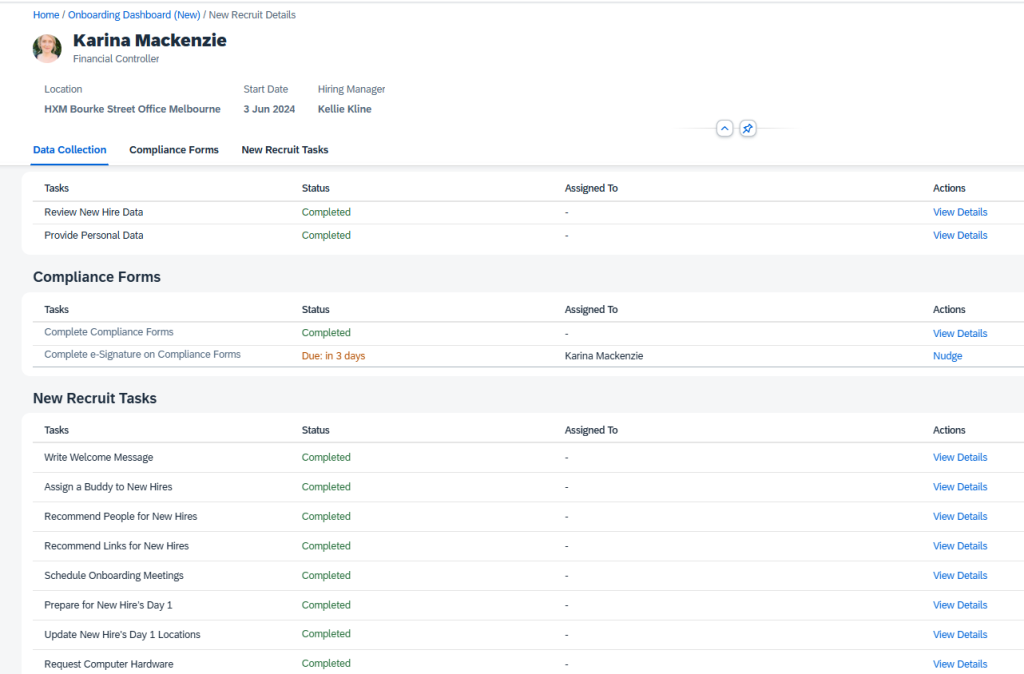Viewport: 1024px width, 674px height.
Task: Open the Complete Compliance Forms task
Action: pyautogui.click(x=109, y=332)
